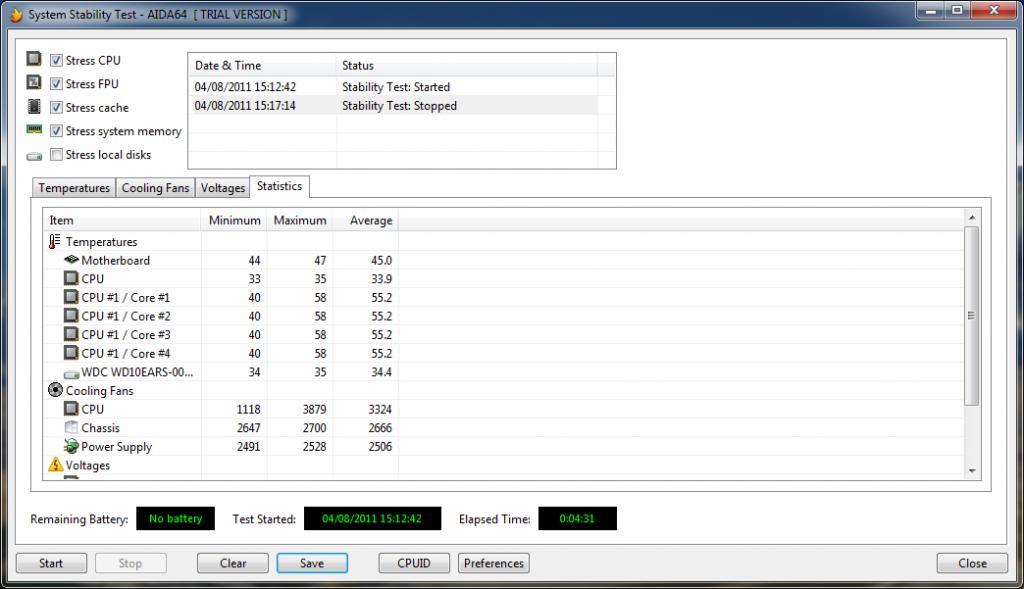Click the chip icon of the CPU fan row
The image size is (1024, 589).
(71, 408)
